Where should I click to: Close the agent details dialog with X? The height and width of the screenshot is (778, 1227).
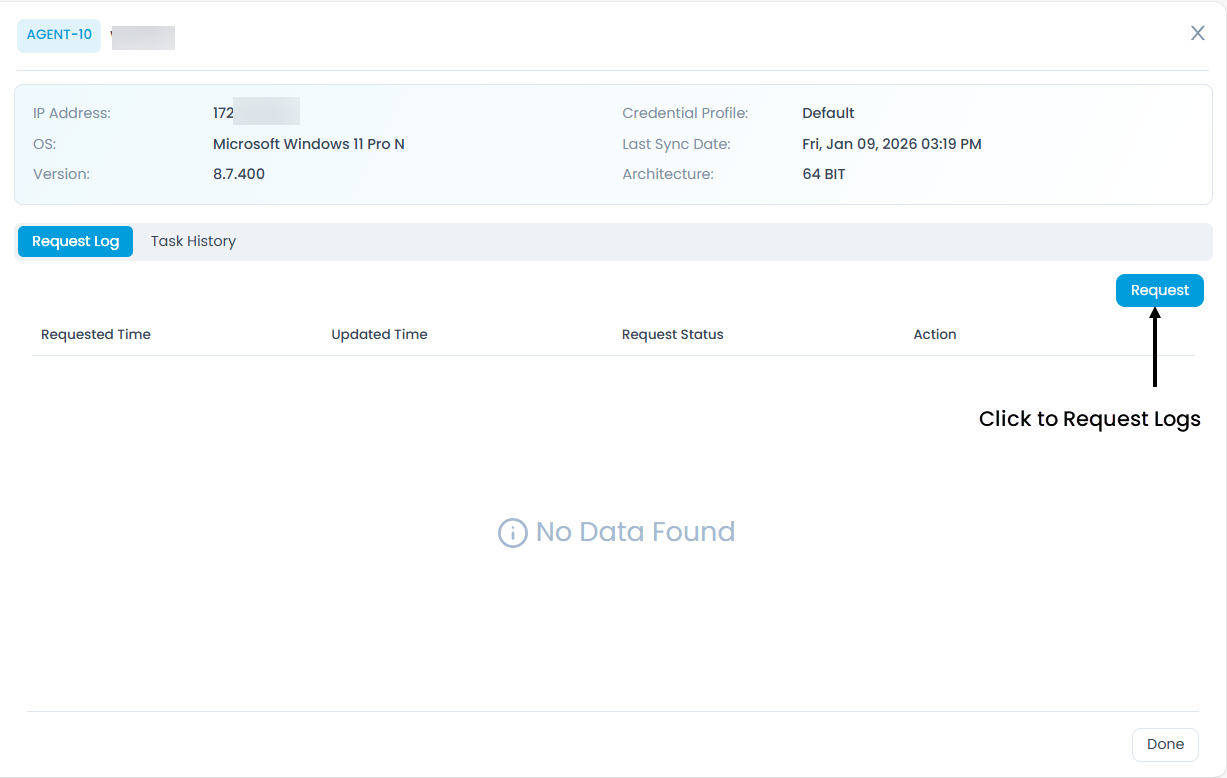(1197, 33)
